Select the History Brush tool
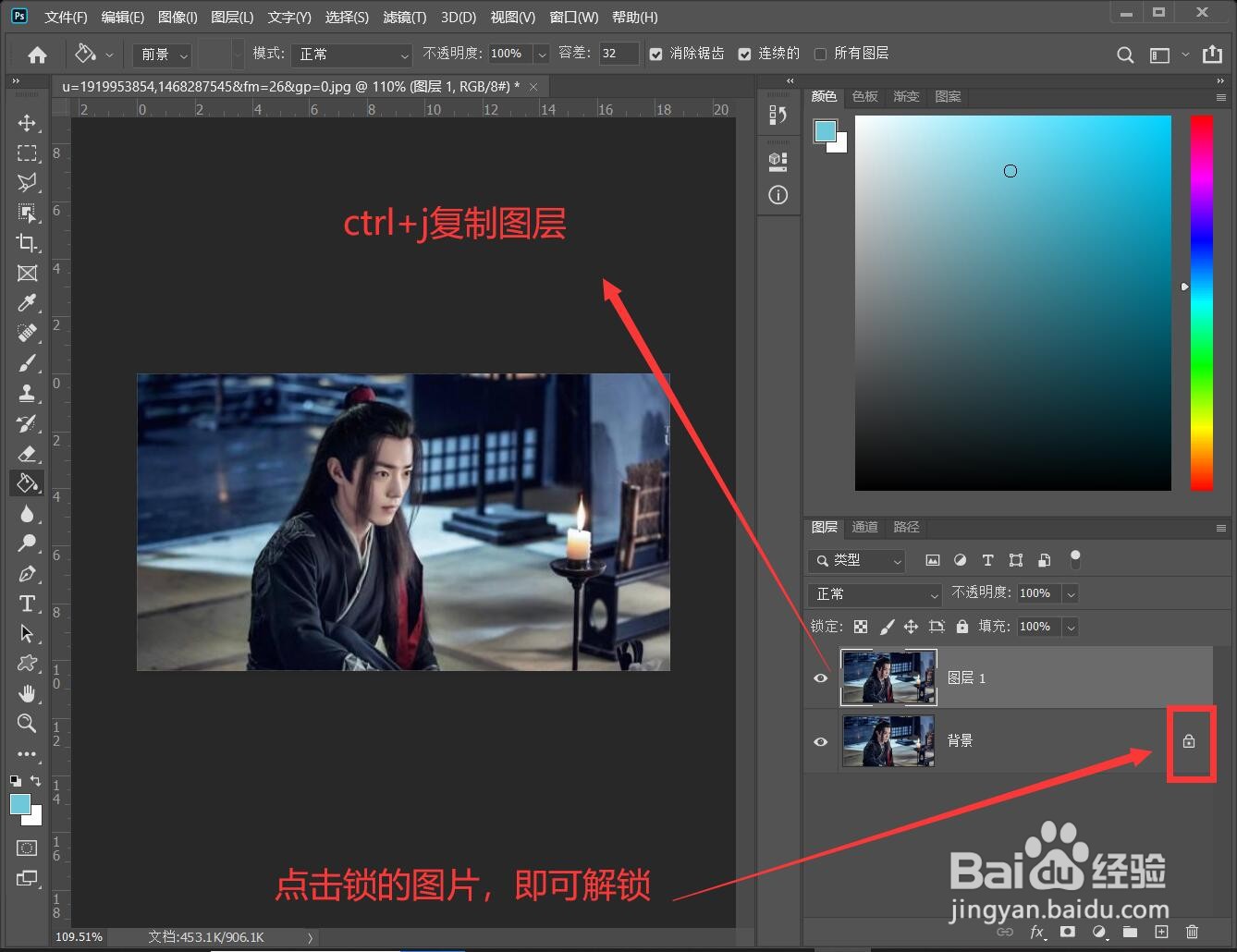The width and height of the screenshot is (1237, 952). (27, 423)
